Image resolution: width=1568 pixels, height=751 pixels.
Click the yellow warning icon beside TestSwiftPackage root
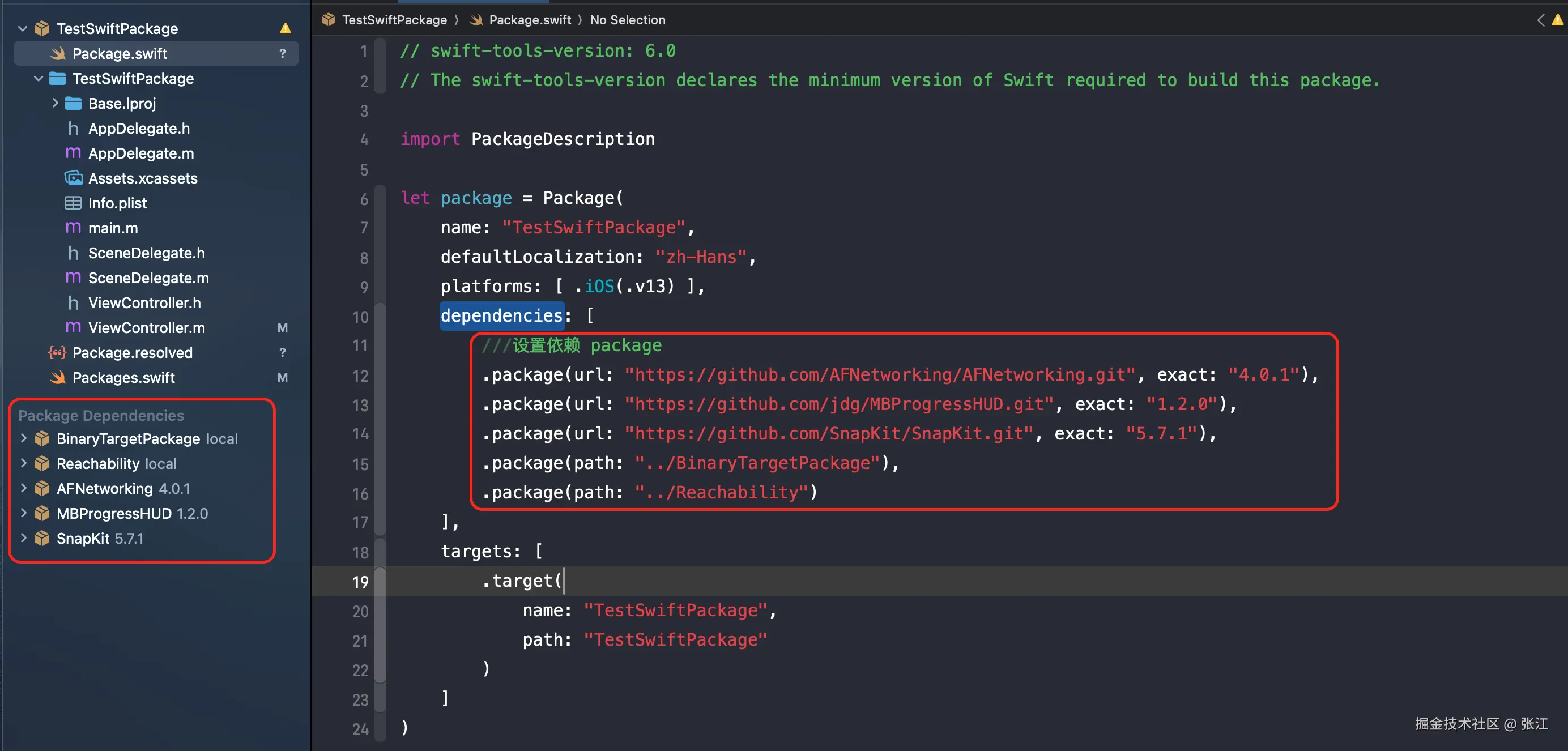tap(285, 29)
